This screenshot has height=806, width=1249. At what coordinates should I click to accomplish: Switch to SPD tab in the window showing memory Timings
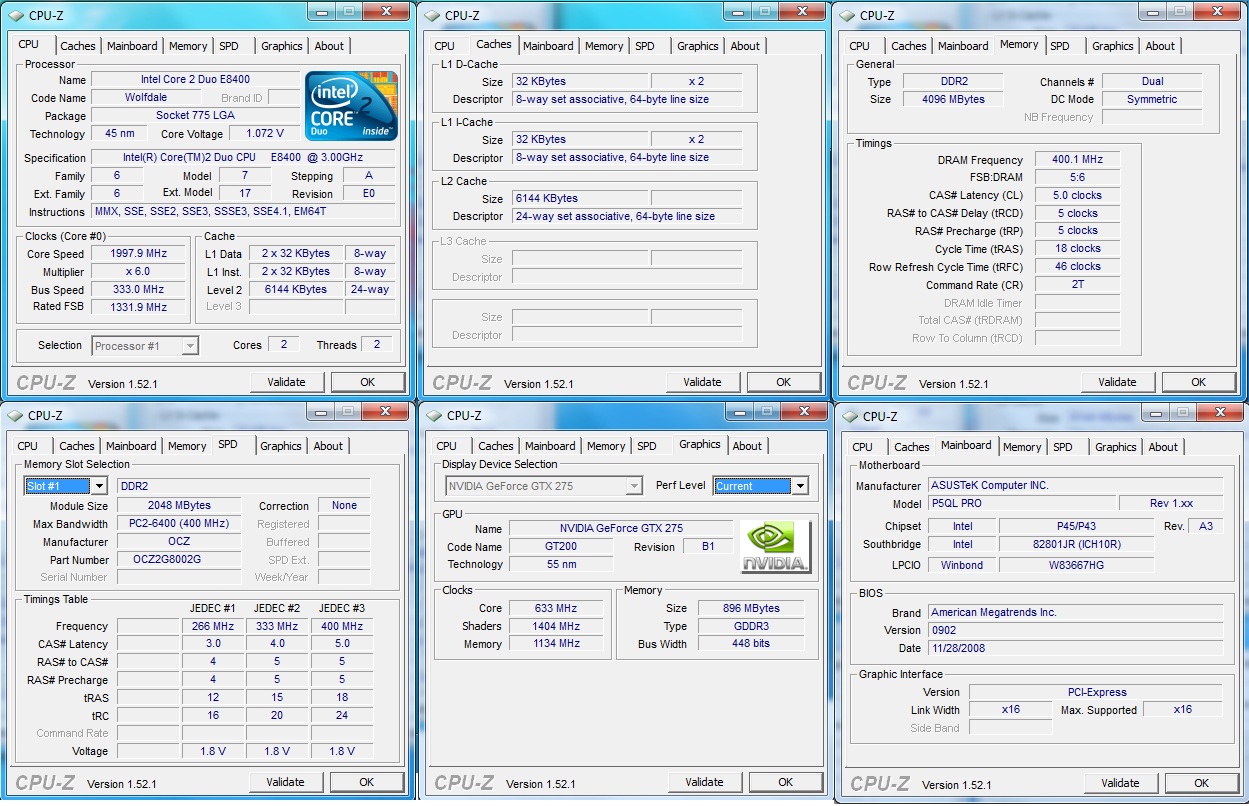(x=1060, y=46)
